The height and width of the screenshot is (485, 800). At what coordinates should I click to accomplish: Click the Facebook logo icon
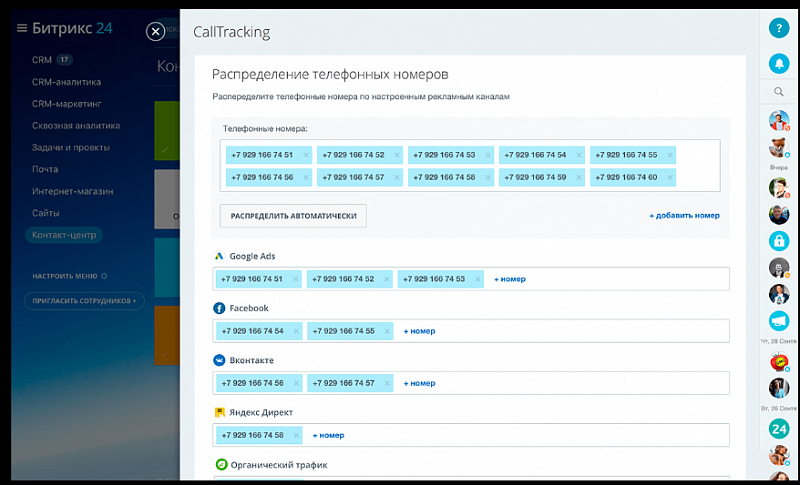219,308
